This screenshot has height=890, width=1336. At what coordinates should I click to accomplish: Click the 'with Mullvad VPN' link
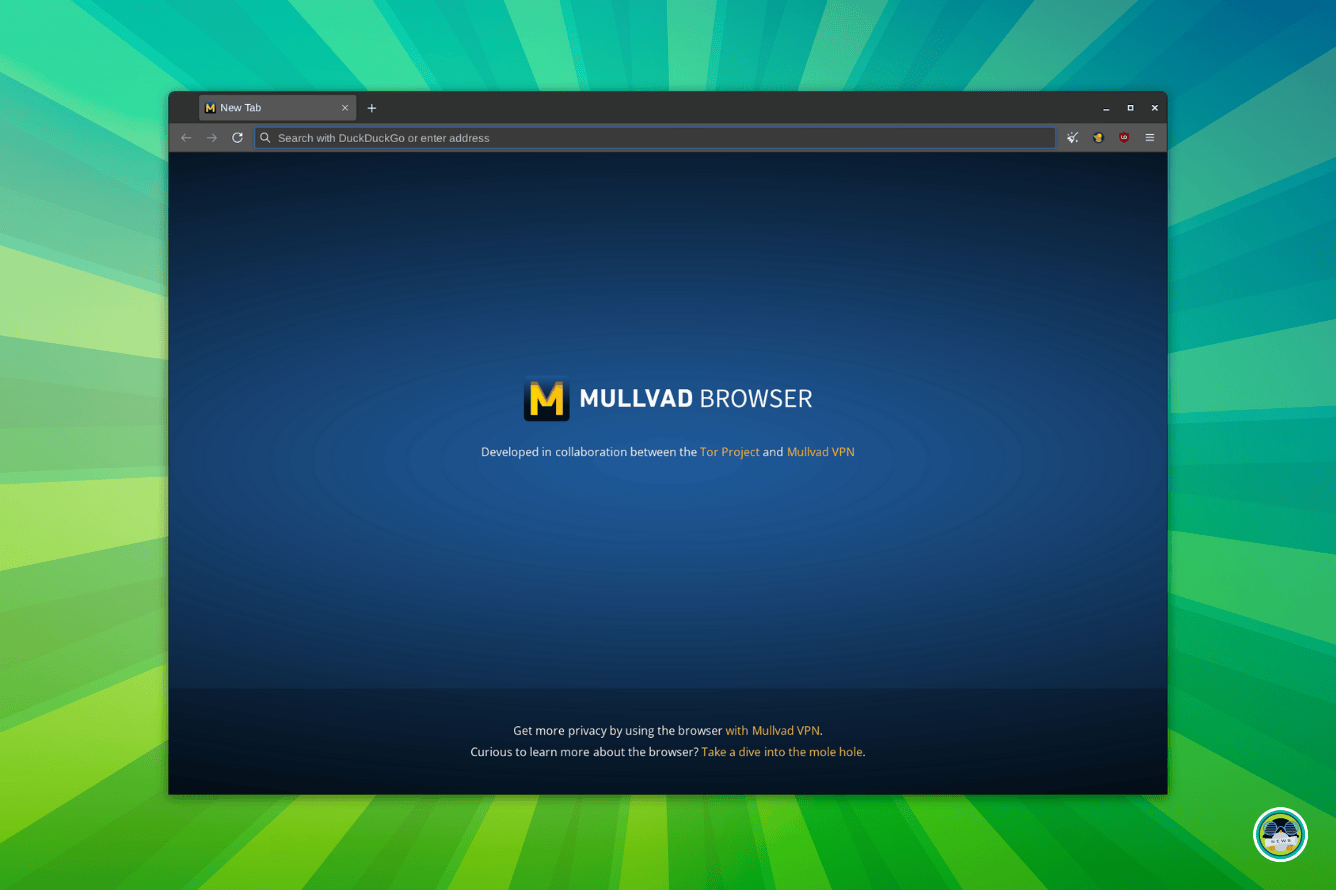point(772,731)
